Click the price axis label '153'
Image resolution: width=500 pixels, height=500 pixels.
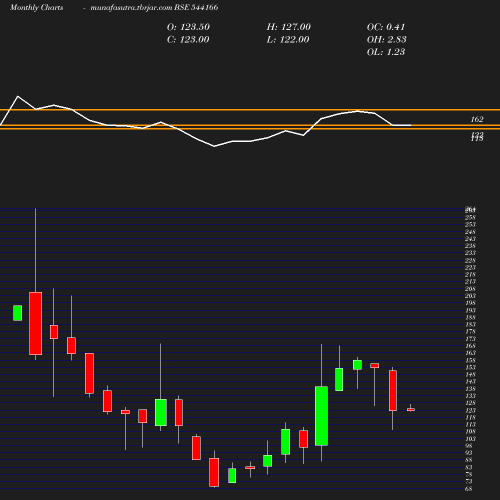470,367
